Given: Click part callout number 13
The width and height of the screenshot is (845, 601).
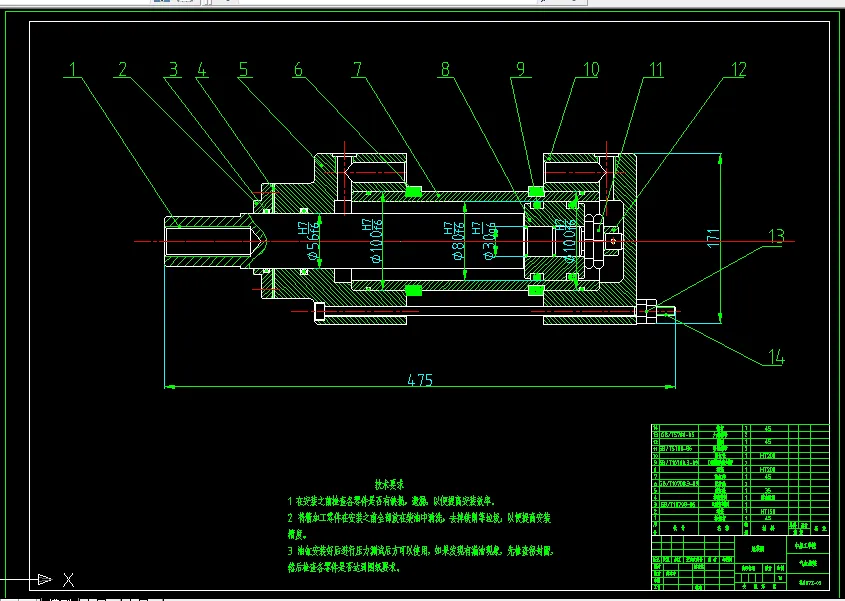Looking at the screenshot, I should coord(776,236).
